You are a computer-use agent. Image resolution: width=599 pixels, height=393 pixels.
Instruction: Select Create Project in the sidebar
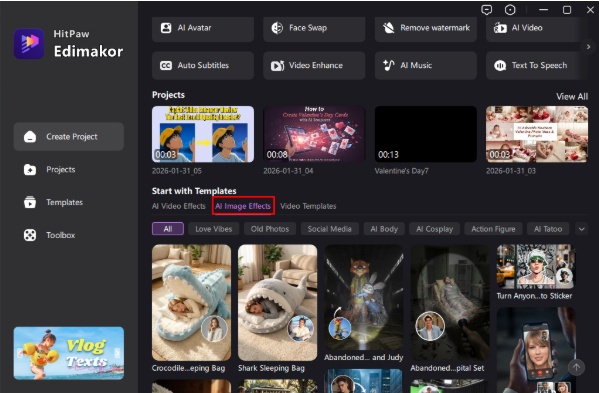click(69, 137)
